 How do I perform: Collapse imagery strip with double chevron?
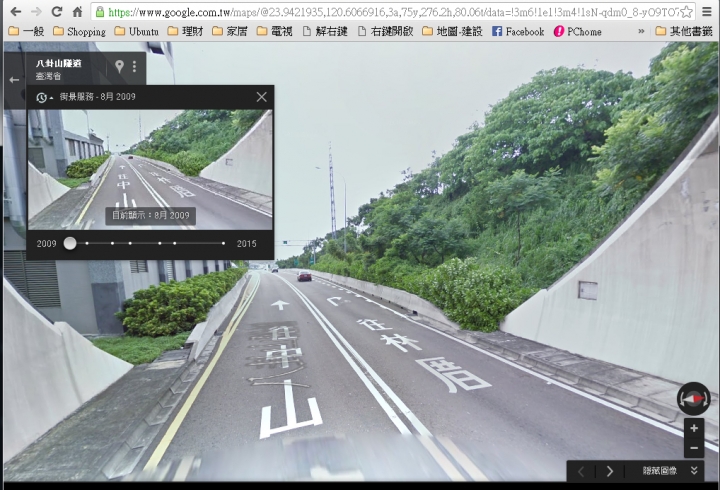coord(695,471)
